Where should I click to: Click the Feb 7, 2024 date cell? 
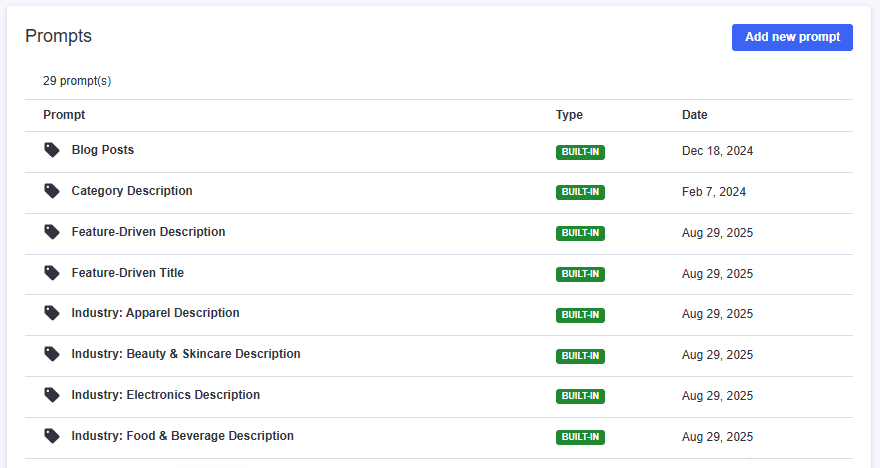click(714, 192)
